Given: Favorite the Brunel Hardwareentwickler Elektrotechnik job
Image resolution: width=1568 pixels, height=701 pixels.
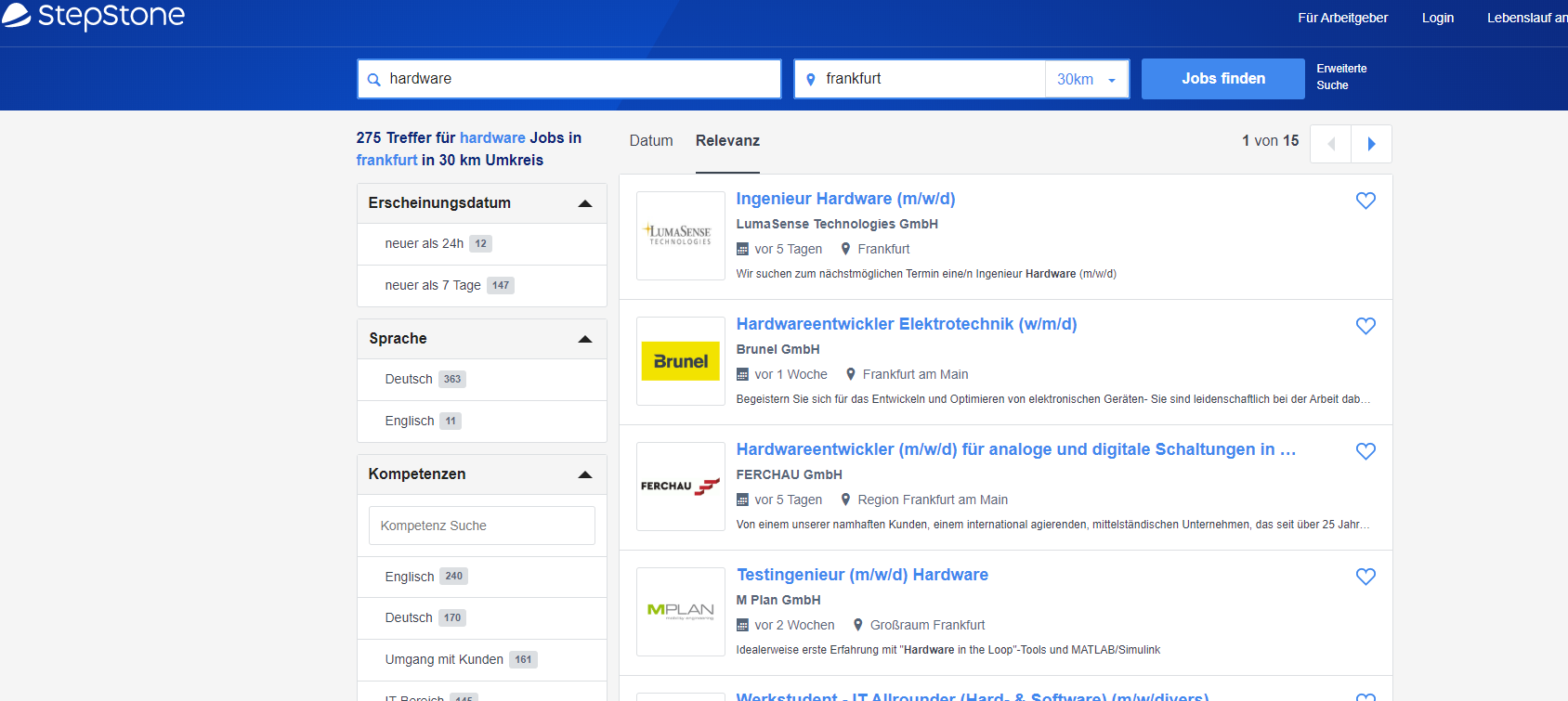Looking at the screenshot, I should 1365,326.
